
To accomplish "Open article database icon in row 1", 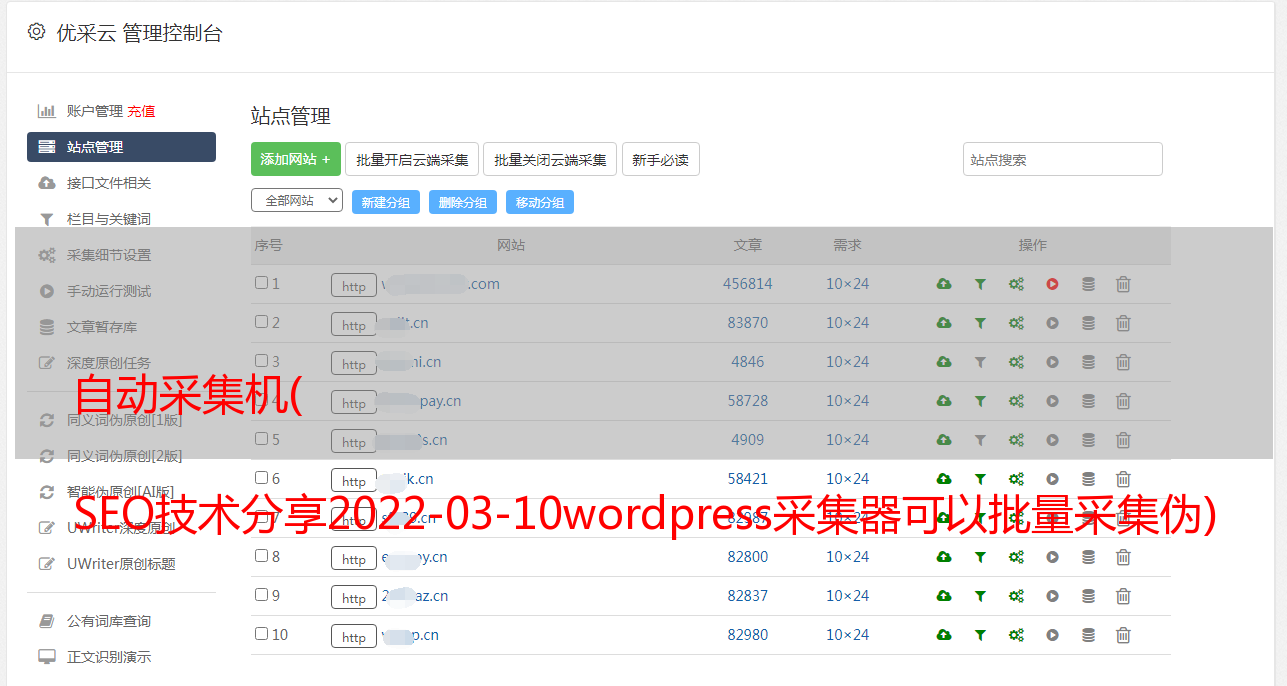I will 1088,284.
